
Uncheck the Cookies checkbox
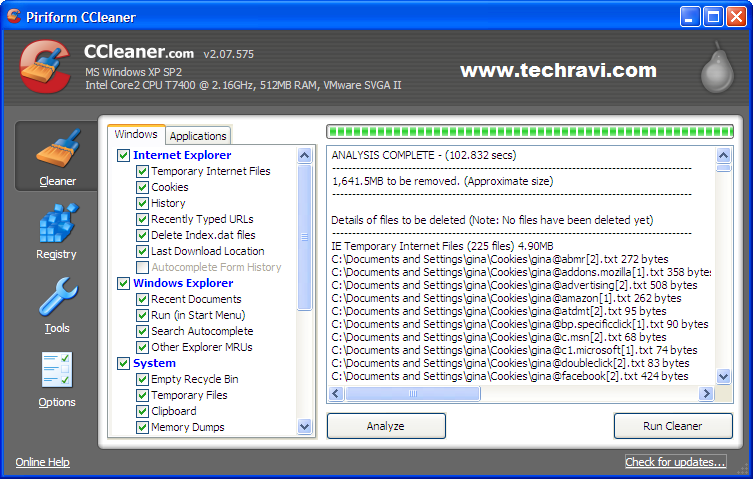click(142, 187)
